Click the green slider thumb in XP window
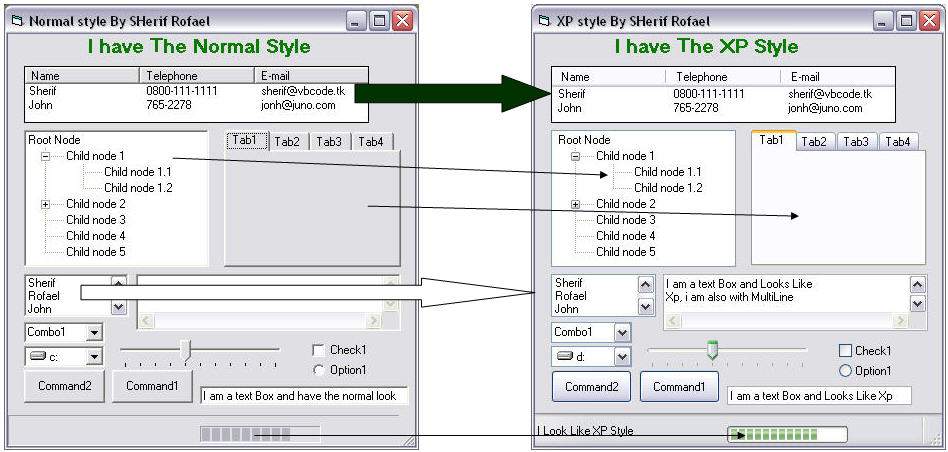 712,349
